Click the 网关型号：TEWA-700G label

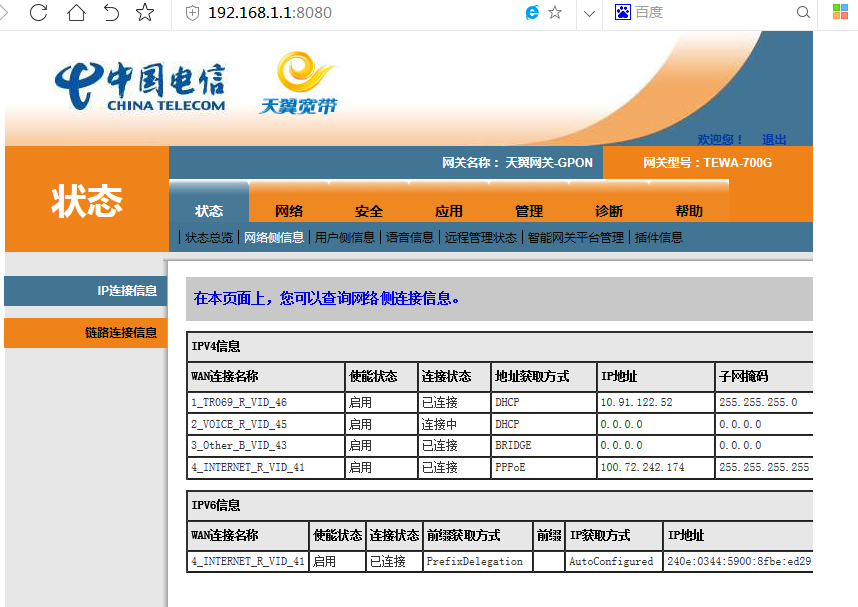pyautogui.click(x=708, y=163)
